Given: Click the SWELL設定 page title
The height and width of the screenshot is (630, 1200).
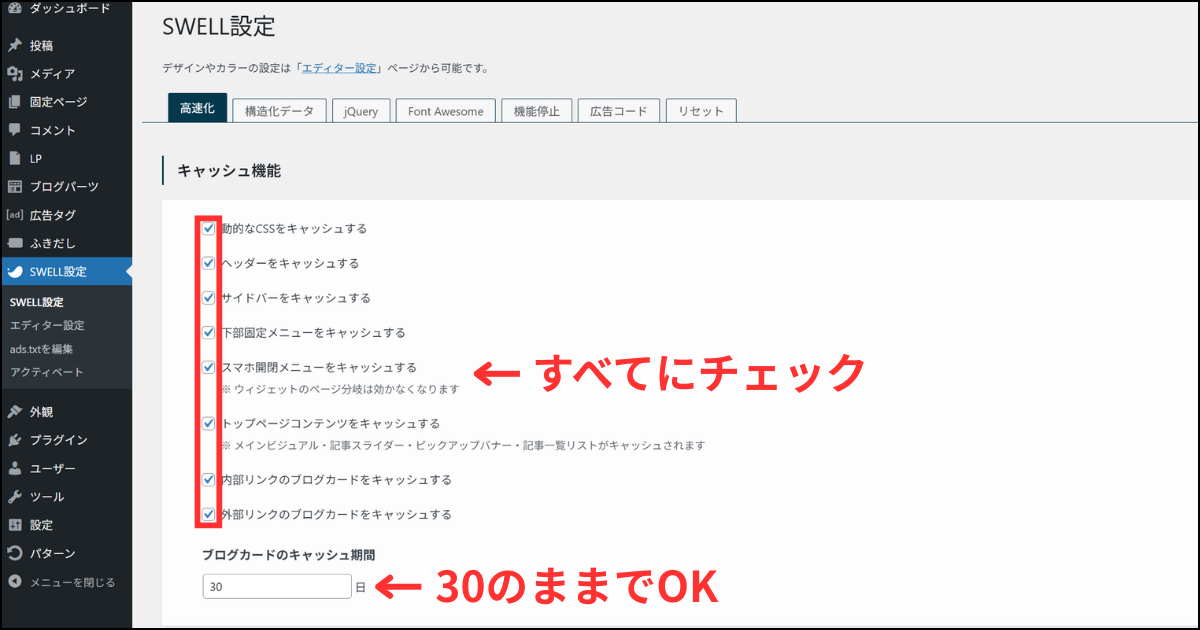Looking at the screenshot, I should 218,26.
